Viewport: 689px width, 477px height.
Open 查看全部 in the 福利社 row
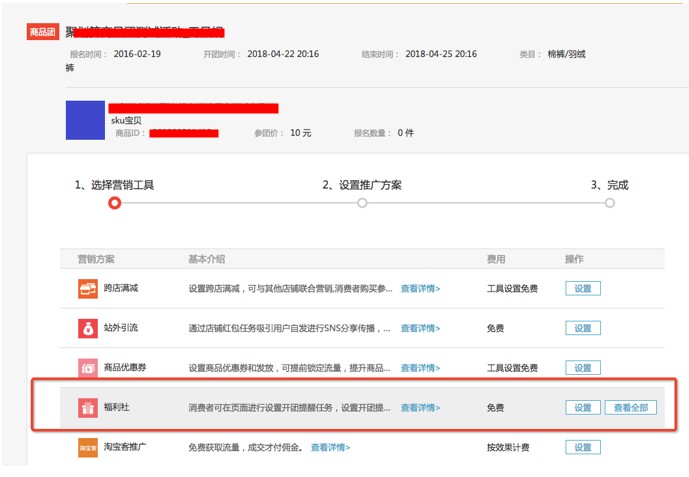[632, 408]
